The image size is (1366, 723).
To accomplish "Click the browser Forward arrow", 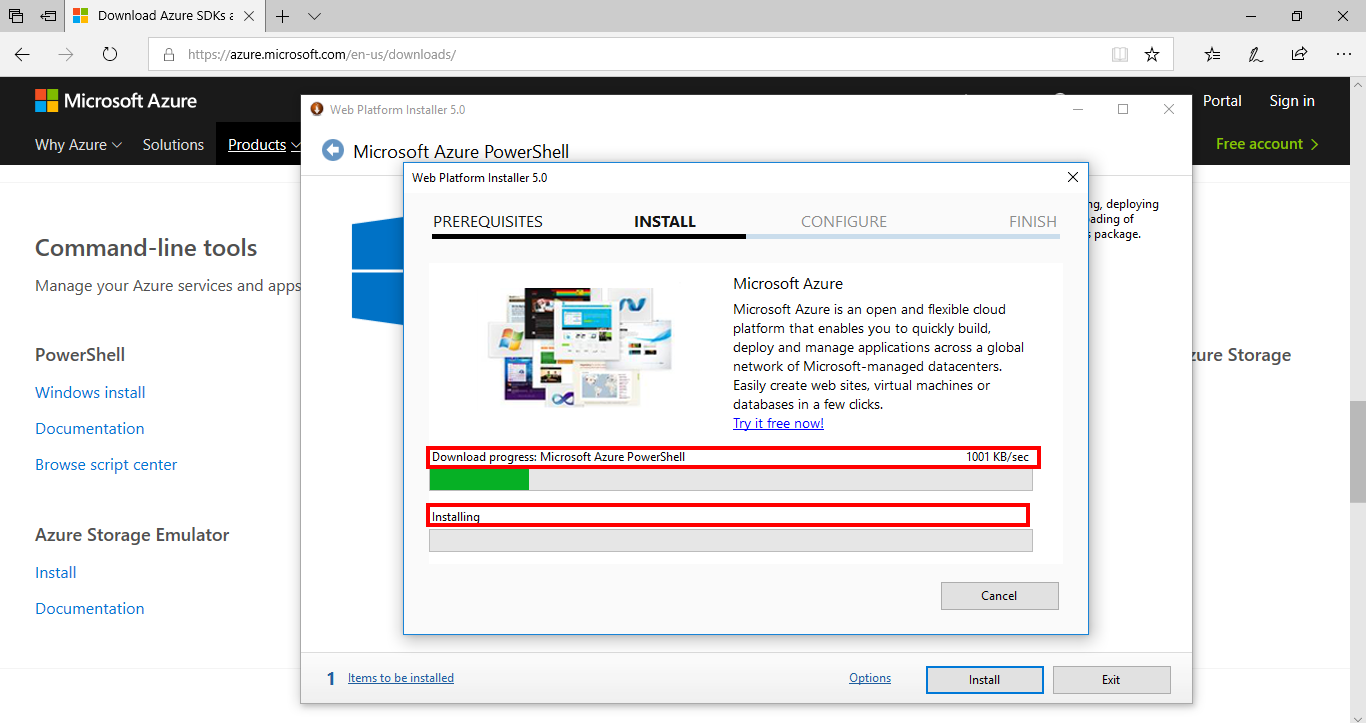I will 66,54.
